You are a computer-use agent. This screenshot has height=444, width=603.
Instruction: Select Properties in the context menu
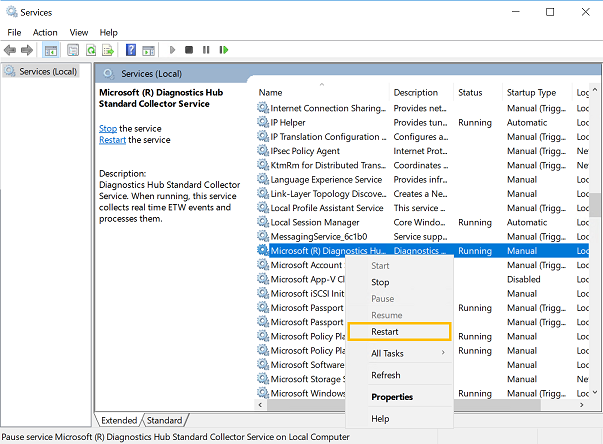coord(392,397)
